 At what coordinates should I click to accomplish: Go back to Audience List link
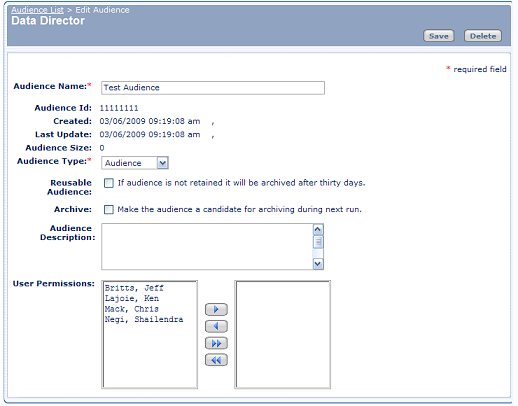pyautogui.click(x=37, y=10)
